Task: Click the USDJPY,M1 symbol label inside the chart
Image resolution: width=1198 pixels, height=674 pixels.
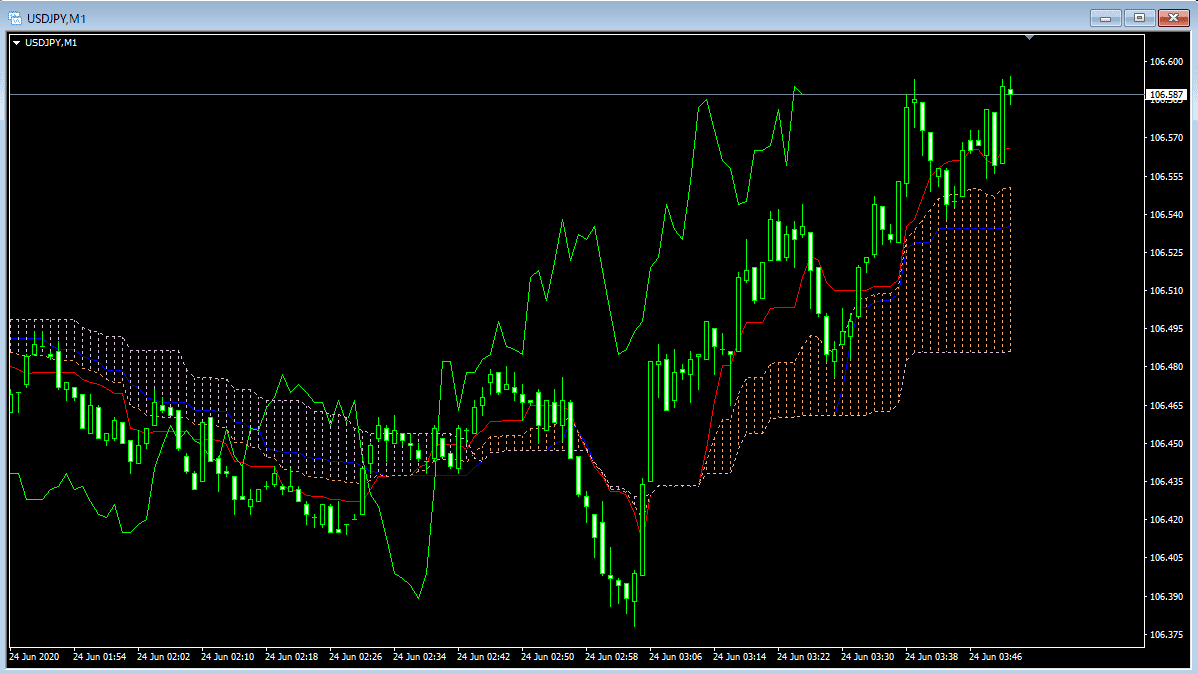Action: [x=51, y=43]
